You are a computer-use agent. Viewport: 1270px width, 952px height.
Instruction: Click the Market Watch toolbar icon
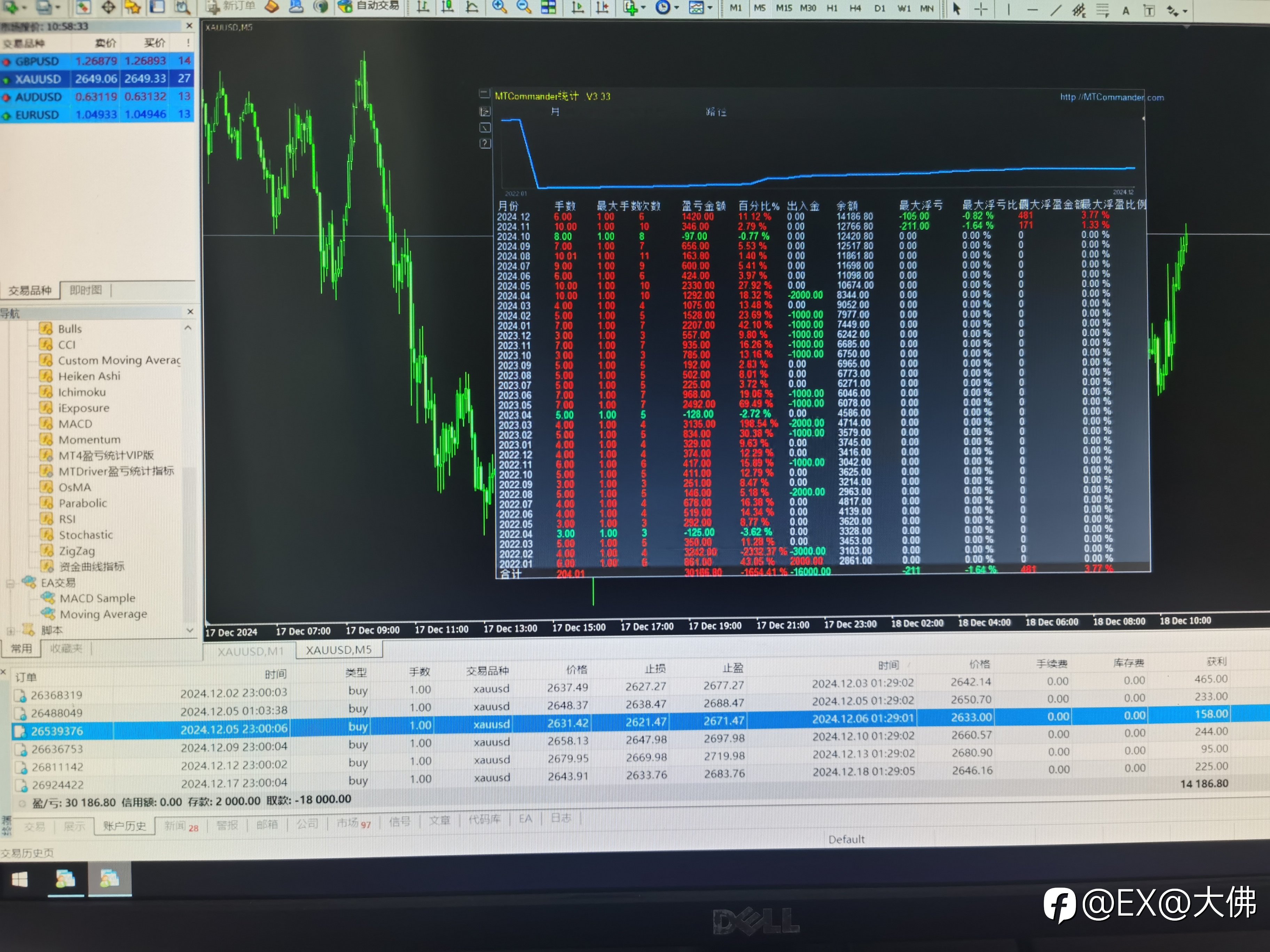click(83, 7)
